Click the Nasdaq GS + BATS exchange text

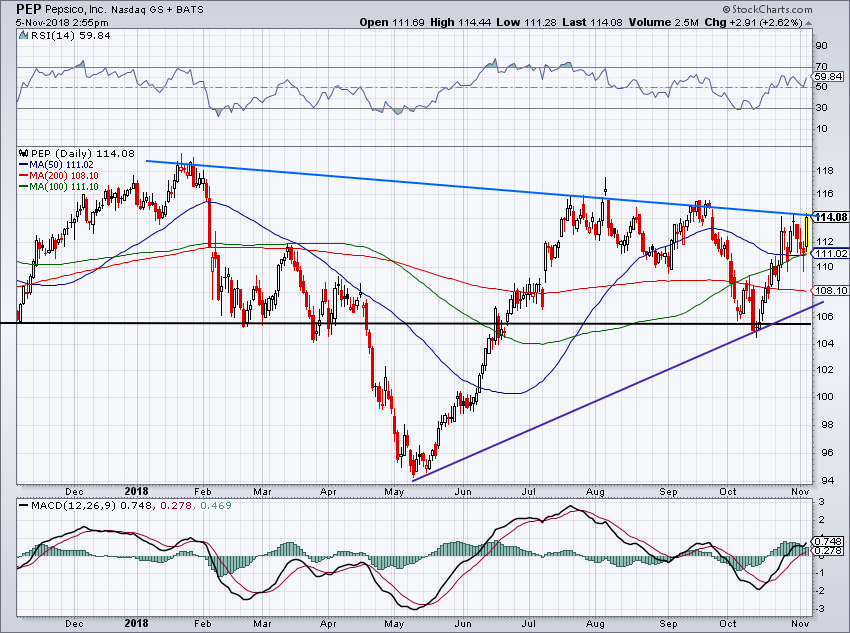(156, 10)
